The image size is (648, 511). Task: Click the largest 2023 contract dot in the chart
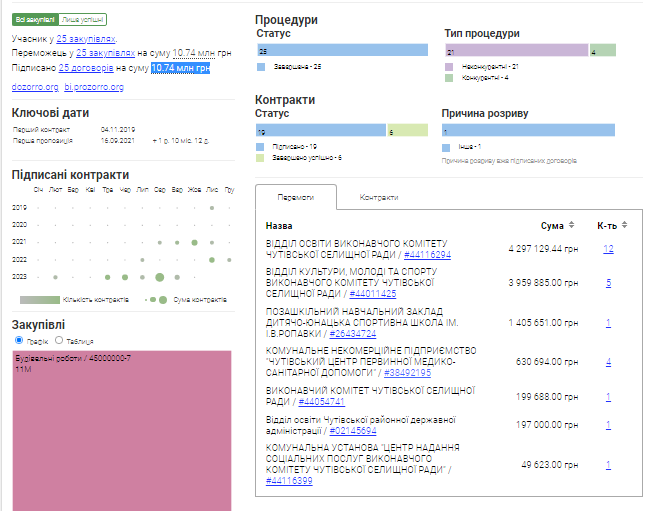click(158, 277)
